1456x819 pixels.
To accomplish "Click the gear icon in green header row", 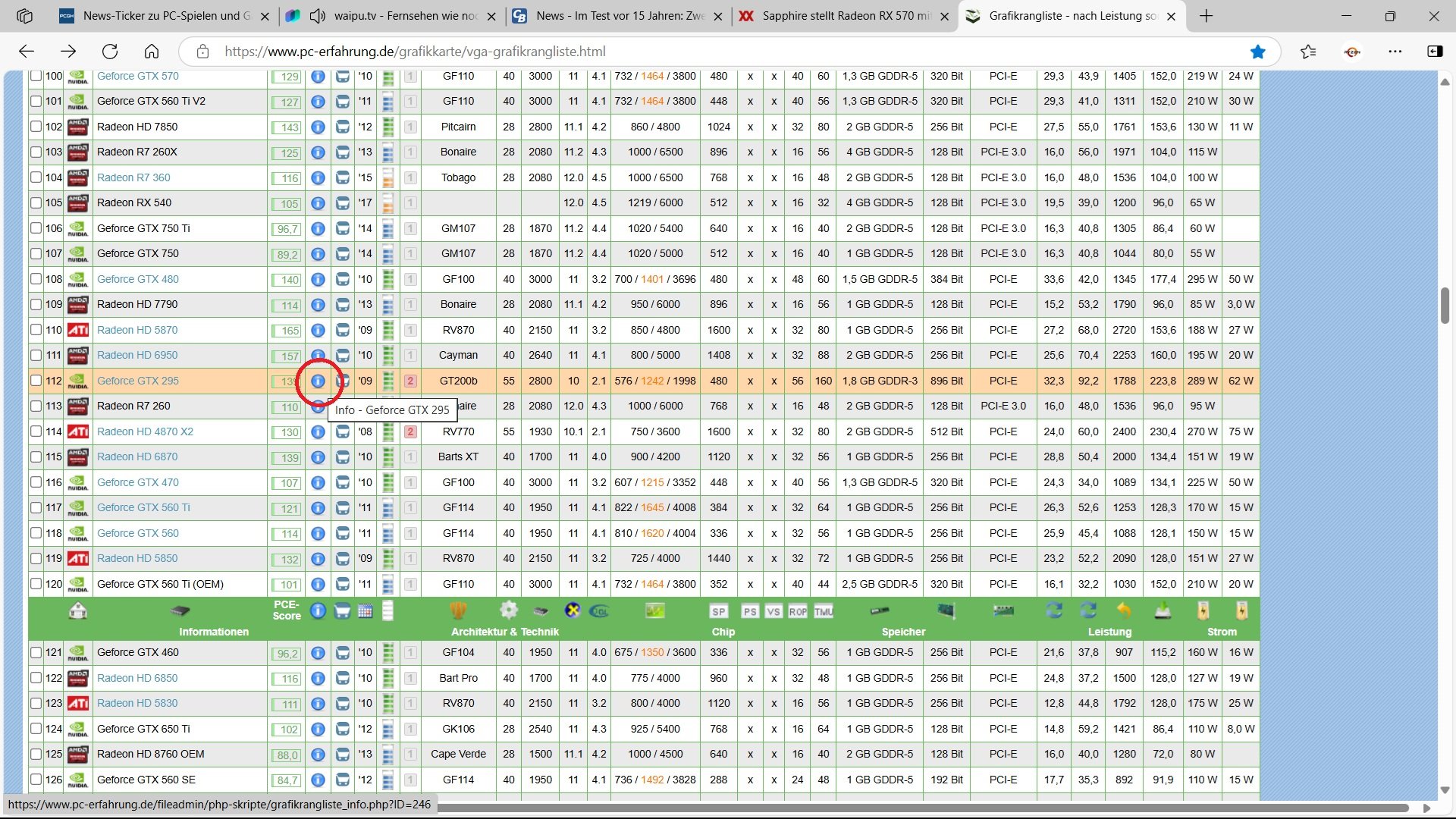I will click(x=509, y=610).
